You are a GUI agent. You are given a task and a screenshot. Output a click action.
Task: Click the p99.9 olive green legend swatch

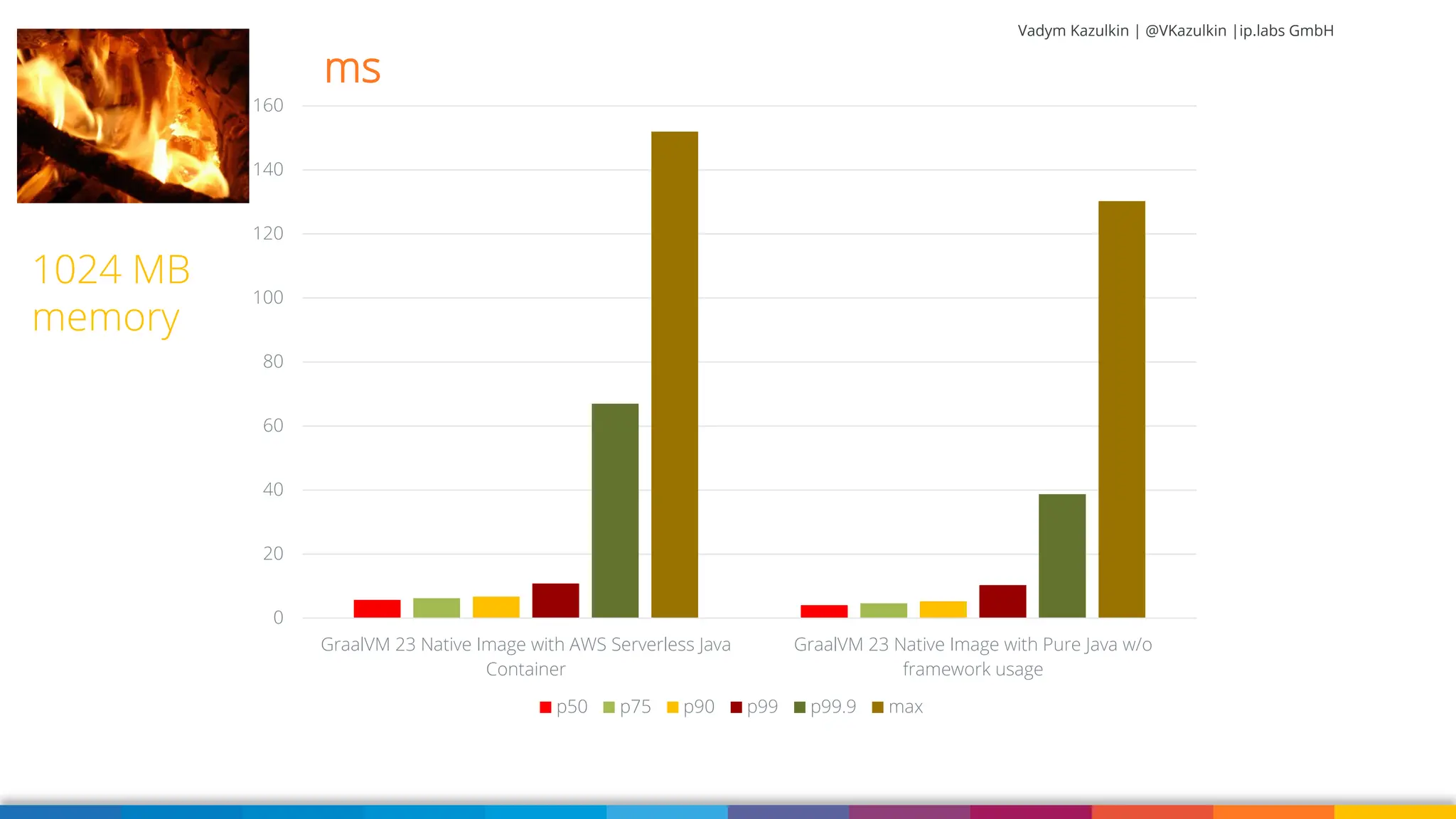pyautogui.click(x=800, y=707)
